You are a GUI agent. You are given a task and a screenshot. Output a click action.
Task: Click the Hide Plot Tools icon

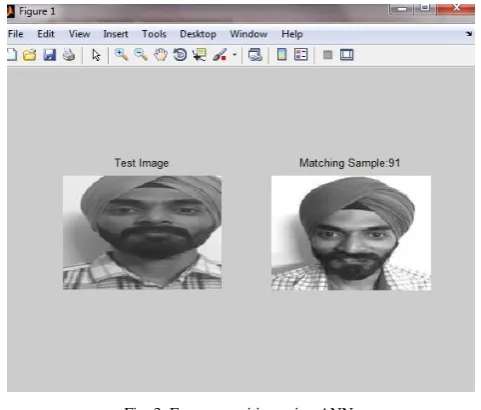328,55
